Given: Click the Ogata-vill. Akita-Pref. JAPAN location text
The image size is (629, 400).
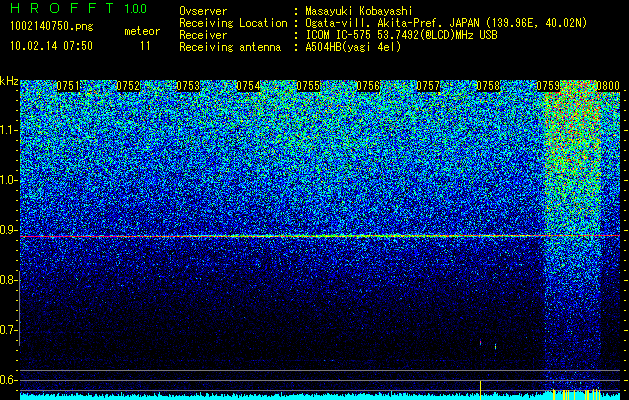Looking at the screenshot, I should coord(446,23).
